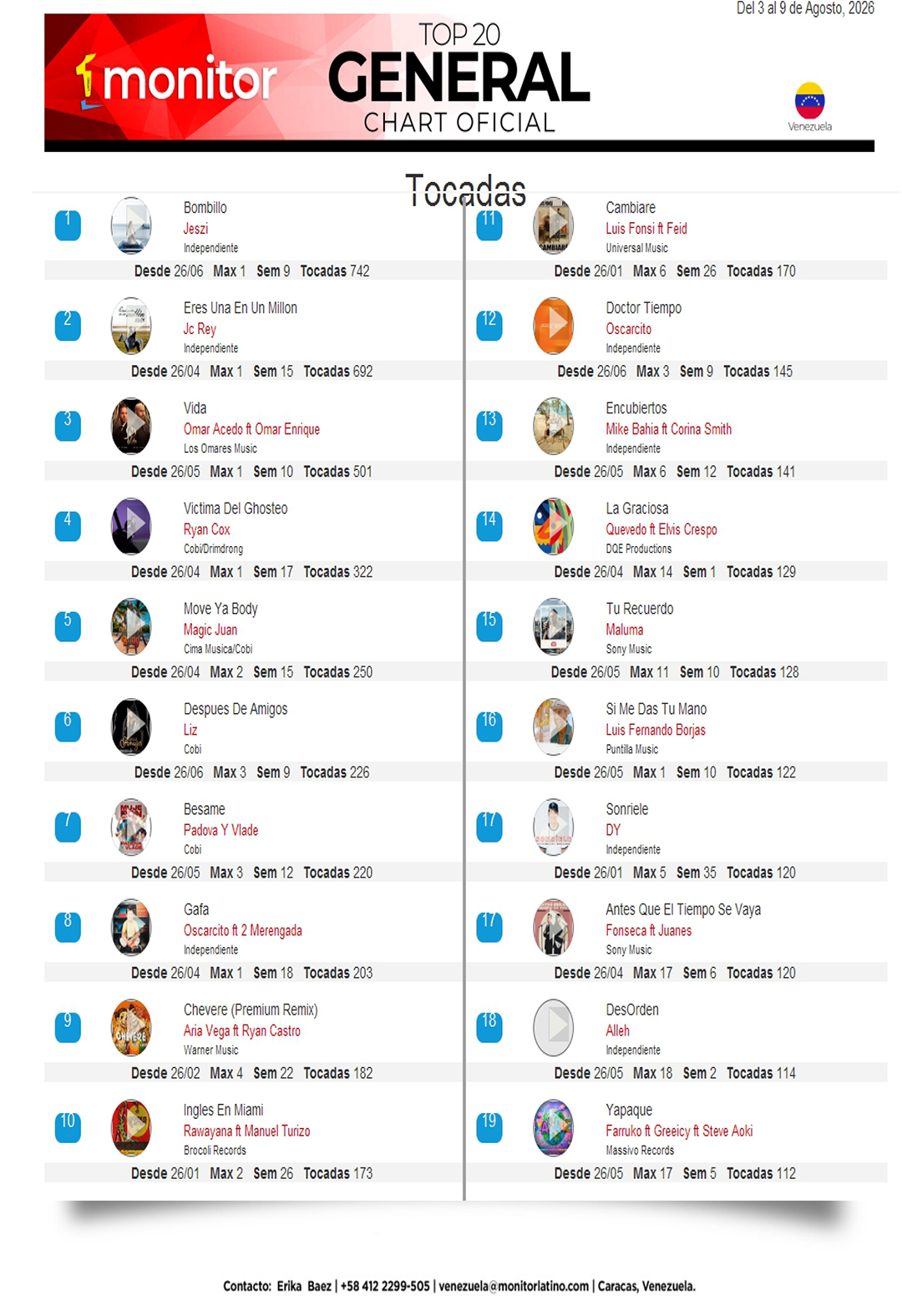The image size is (902, 1316).
Task: Play Chevere (Premium Remix) cover thumbnail
Action: coord(131,1027)
